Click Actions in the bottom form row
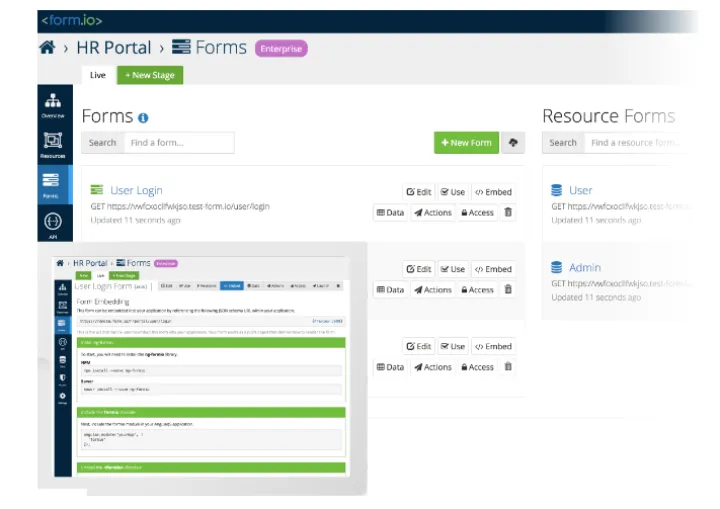Screen dimensions: 720x509 [433, 367]
